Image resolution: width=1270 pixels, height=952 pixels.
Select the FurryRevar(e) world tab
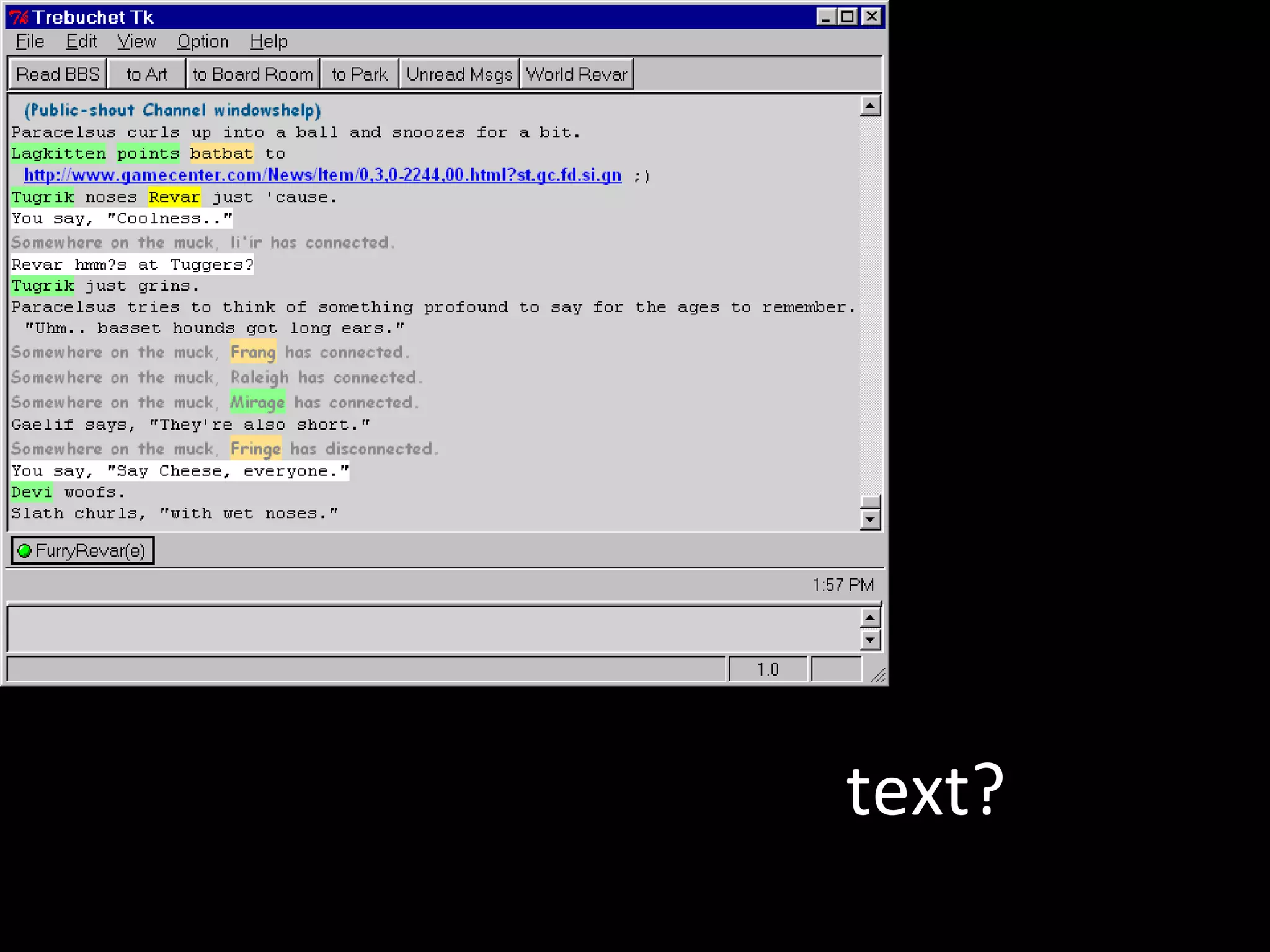(x=82, y=550)
